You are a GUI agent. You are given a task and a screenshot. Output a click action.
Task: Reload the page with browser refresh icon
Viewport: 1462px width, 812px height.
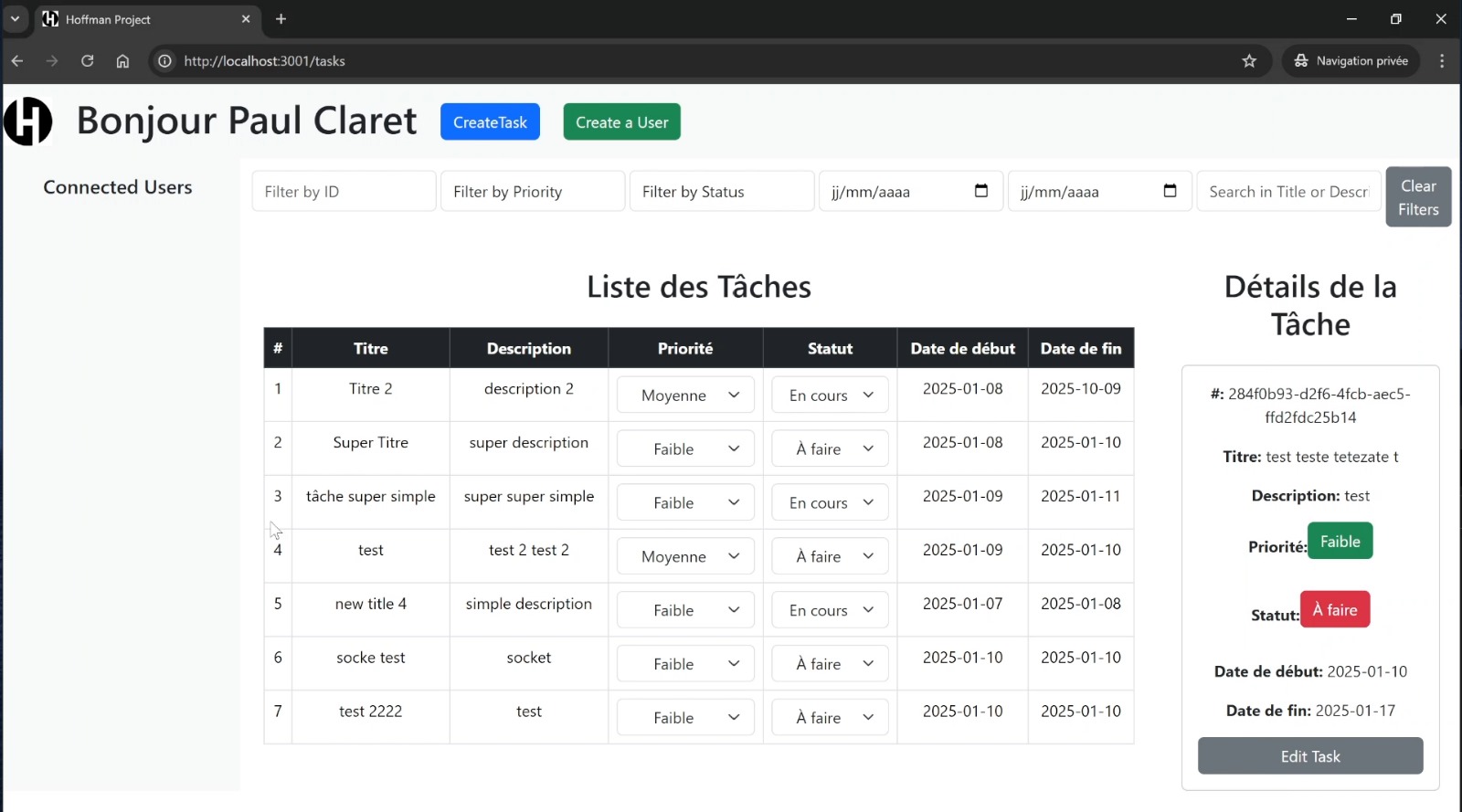pos(88,61)
